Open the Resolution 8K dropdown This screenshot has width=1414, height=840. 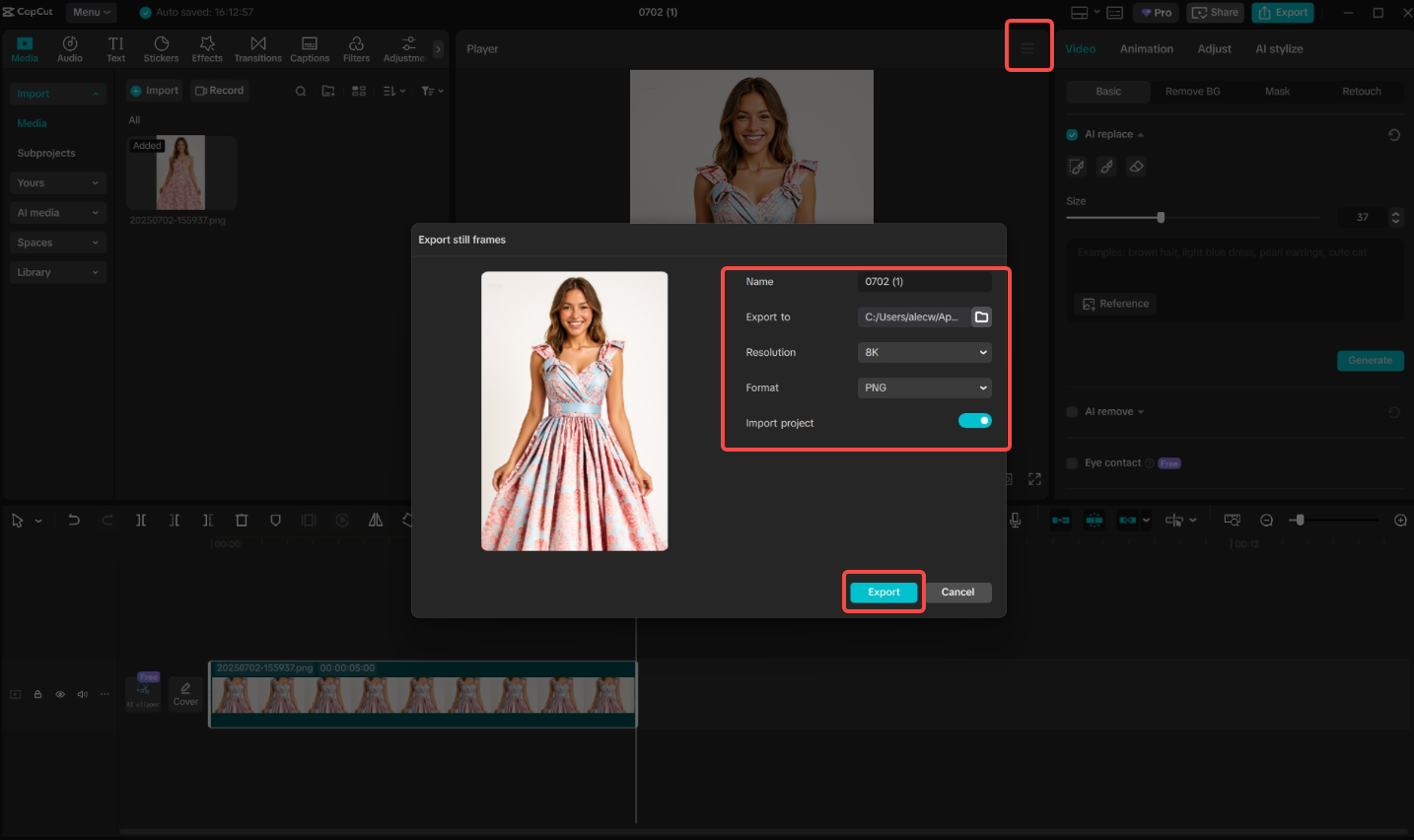click(x=924, y=353)
